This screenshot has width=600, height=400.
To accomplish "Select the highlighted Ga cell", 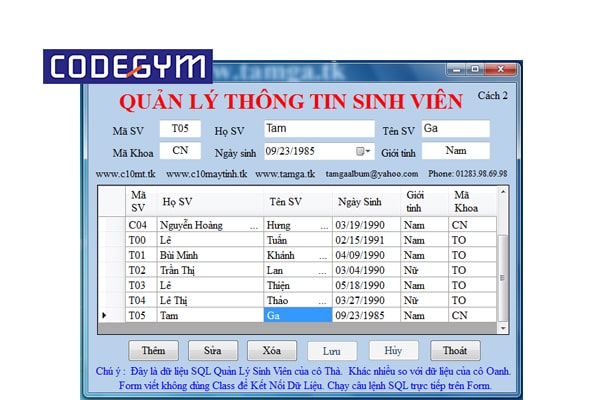I will (298, 315).
